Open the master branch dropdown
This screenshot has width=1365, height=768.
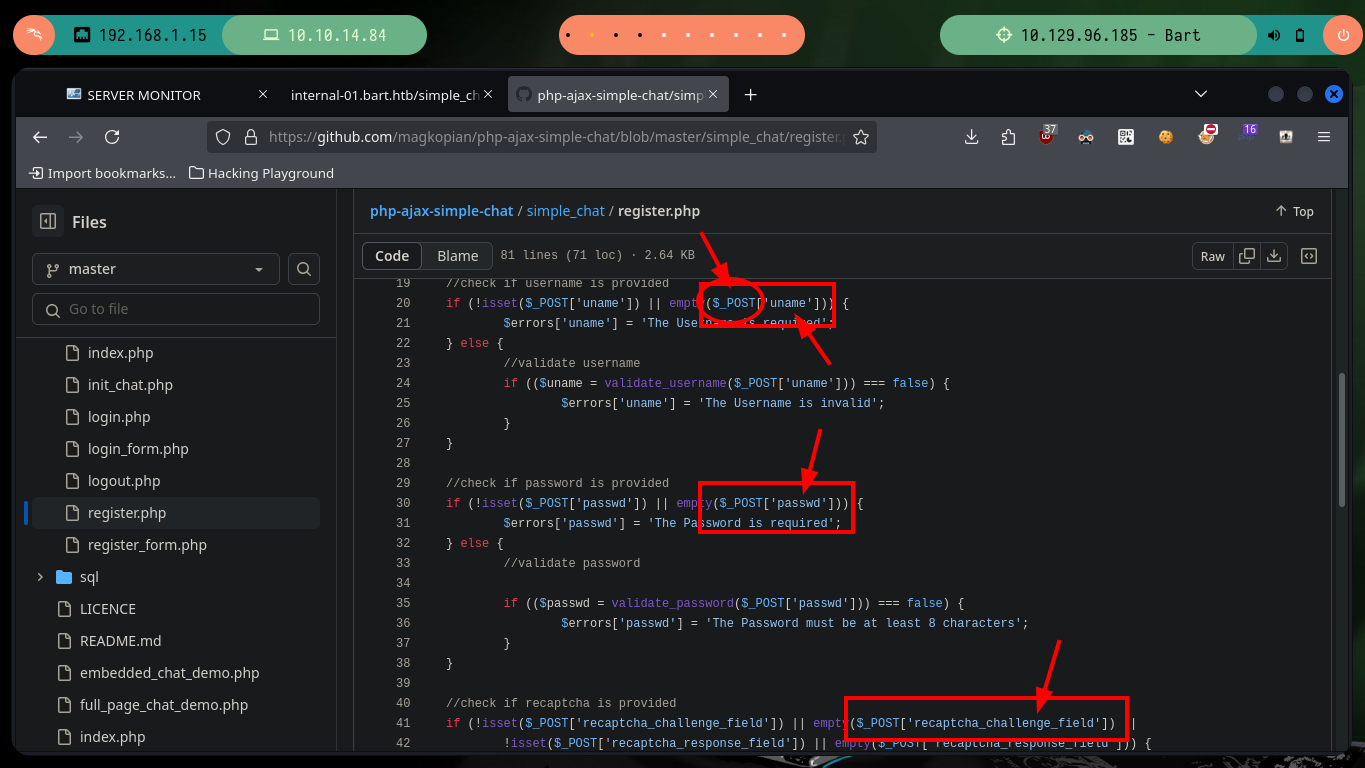[x=156, y=269]
